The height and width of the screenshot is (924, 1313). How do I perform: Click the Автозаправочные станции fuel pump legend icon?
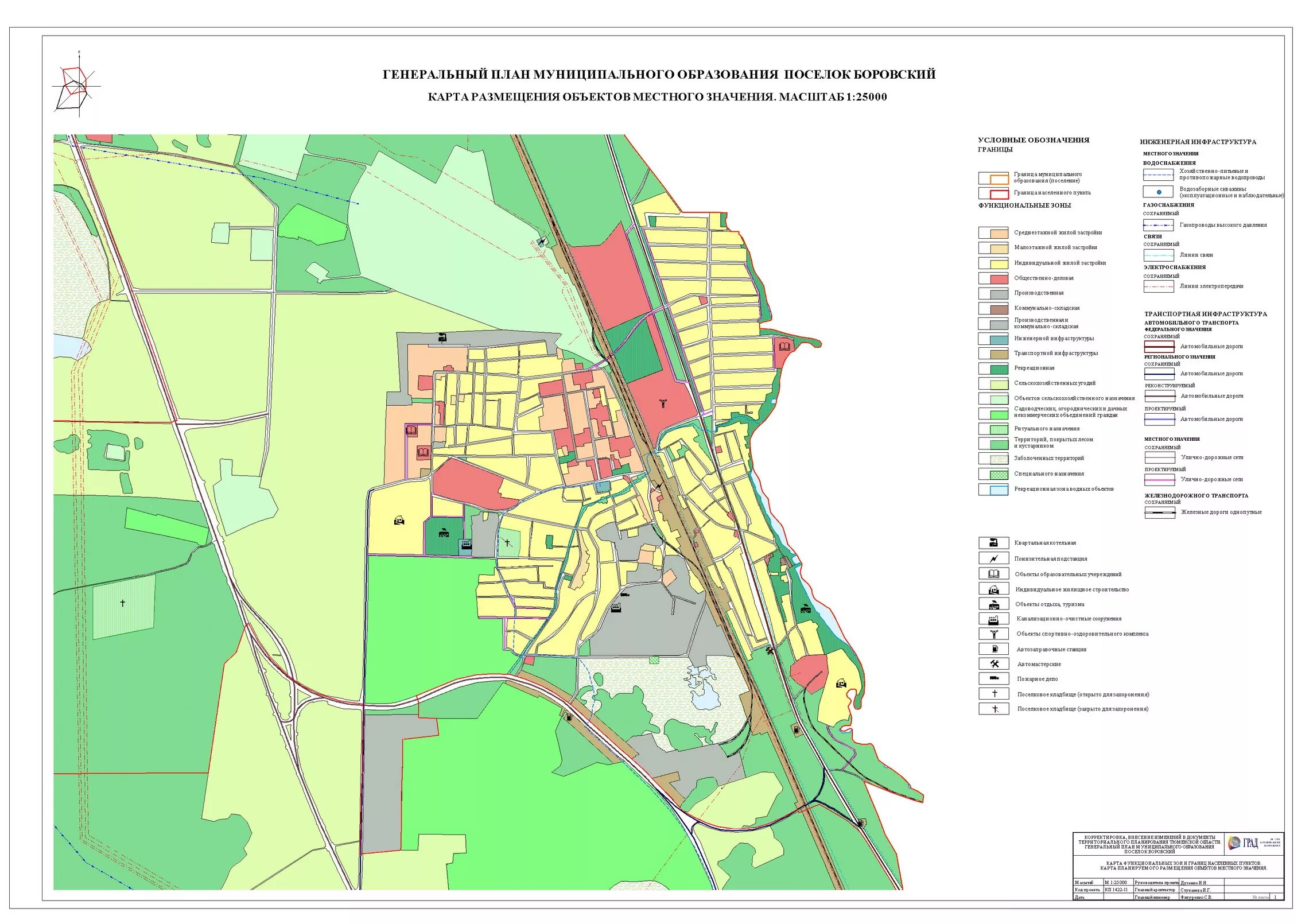point(993,649)
